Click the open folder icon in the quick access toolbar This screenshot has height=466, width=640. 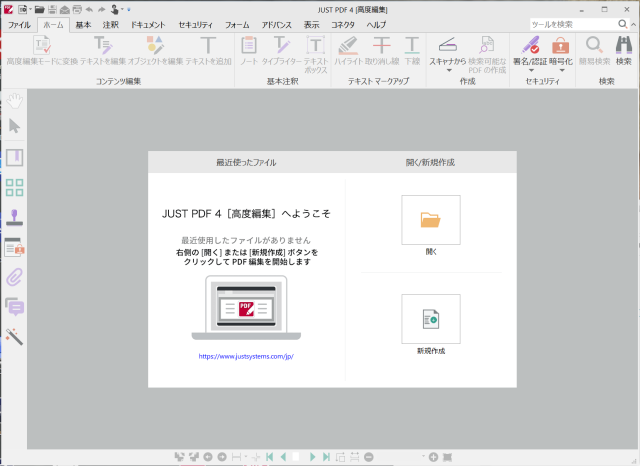[x=39, y=9]
